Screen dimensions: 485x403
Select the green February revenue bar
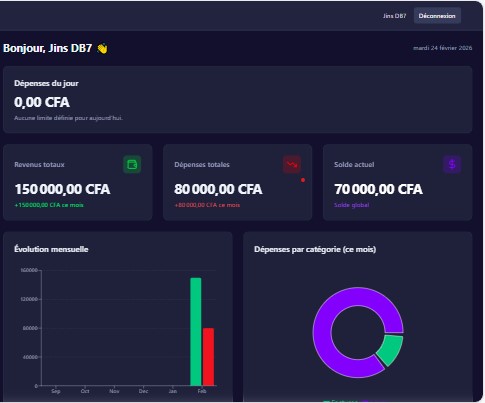pos(196,332)
